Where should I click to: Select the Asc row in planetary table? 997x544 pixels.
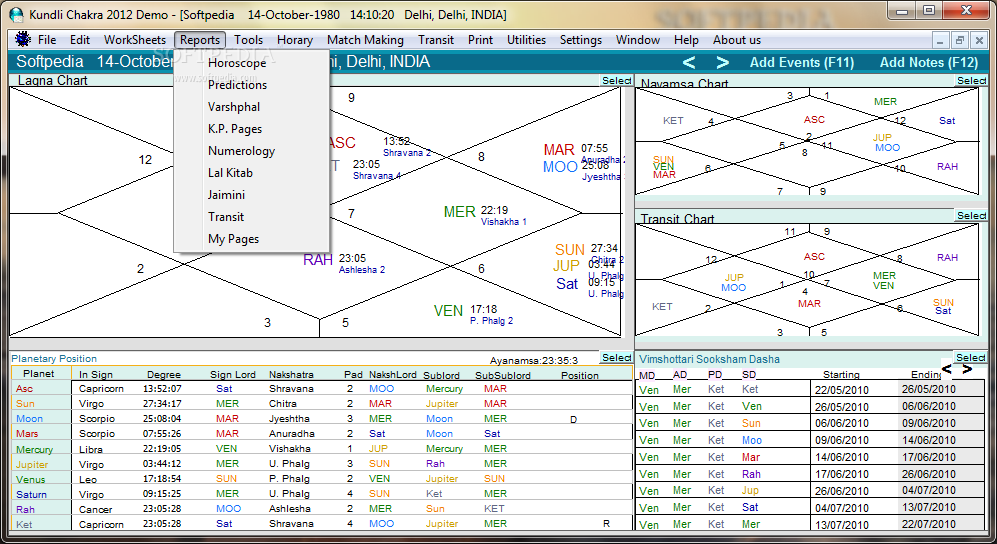pyautogui.click(x=322, y=388)
